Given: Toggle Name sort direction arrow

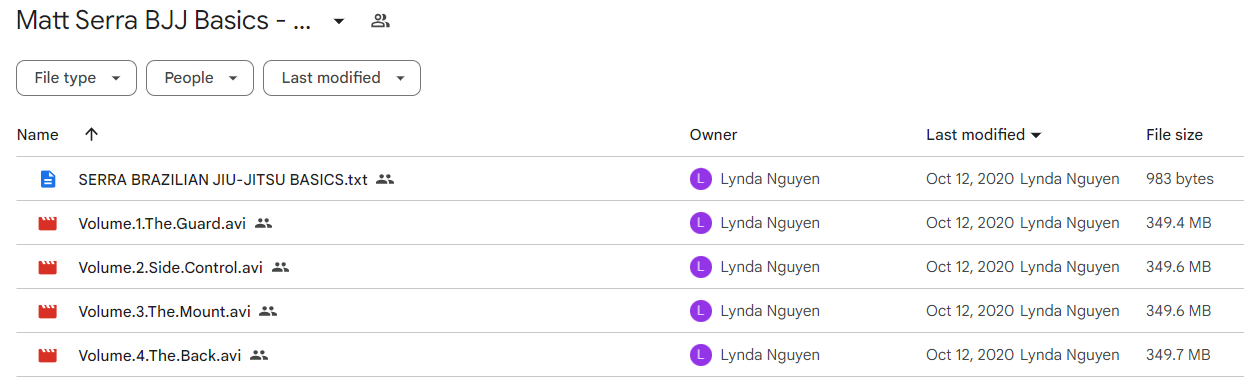Looking at the screenshot, I should click(91, 135).
